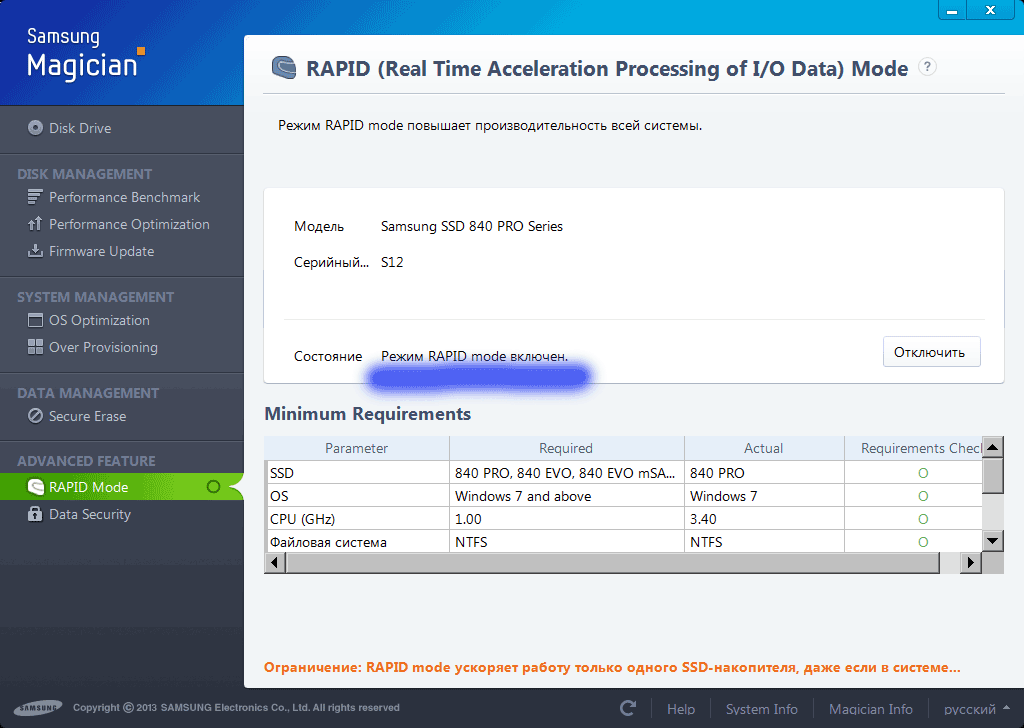Image resolution: width=1024 pixels, height=728 pixels.
Task: Click the Performance Benchmark icon
Action: tap(35, 197)
